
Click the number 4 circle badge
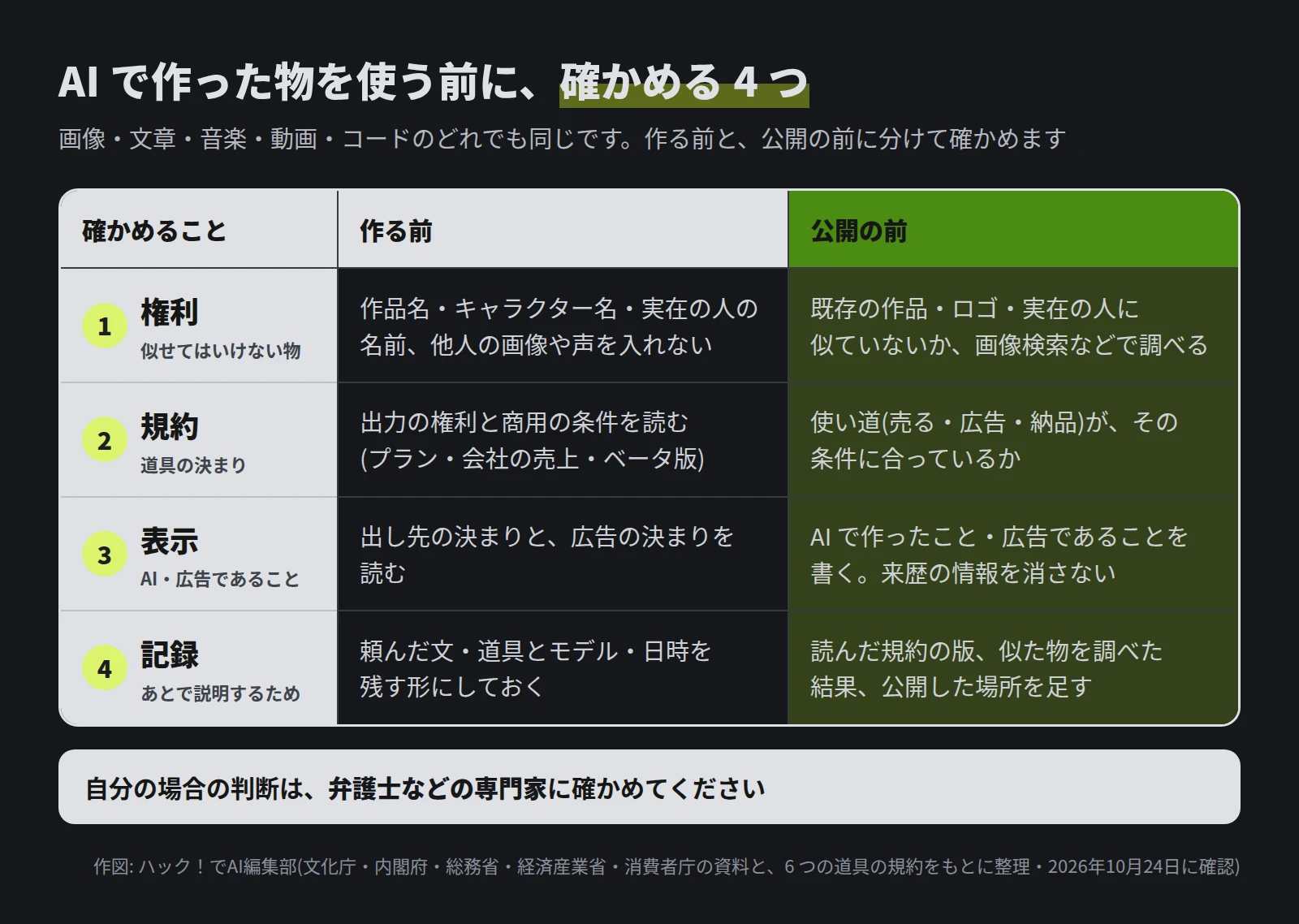105,668
